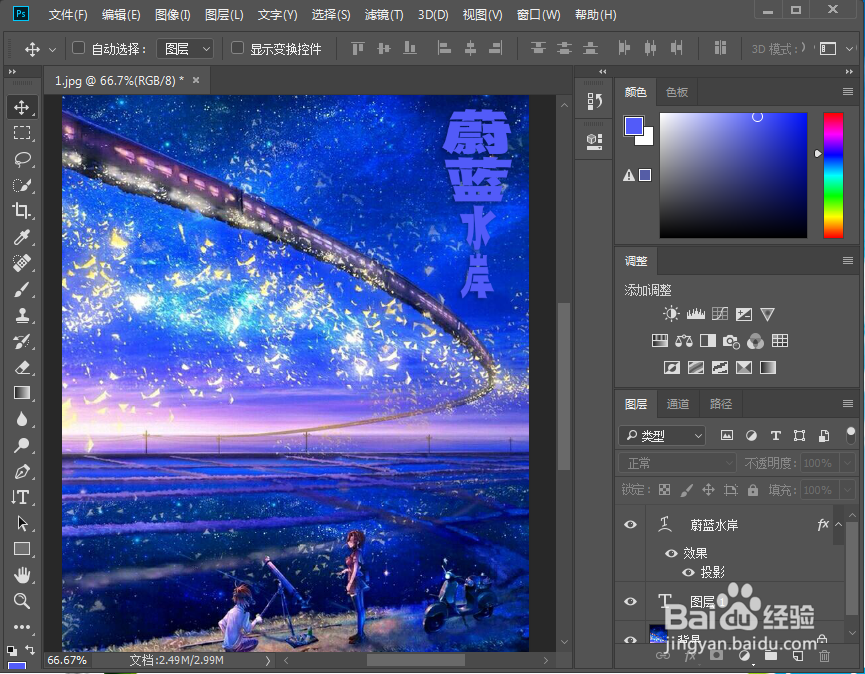Select the Rectangle shape tool
The image size is (865, 674).
(x=22, y=549)
